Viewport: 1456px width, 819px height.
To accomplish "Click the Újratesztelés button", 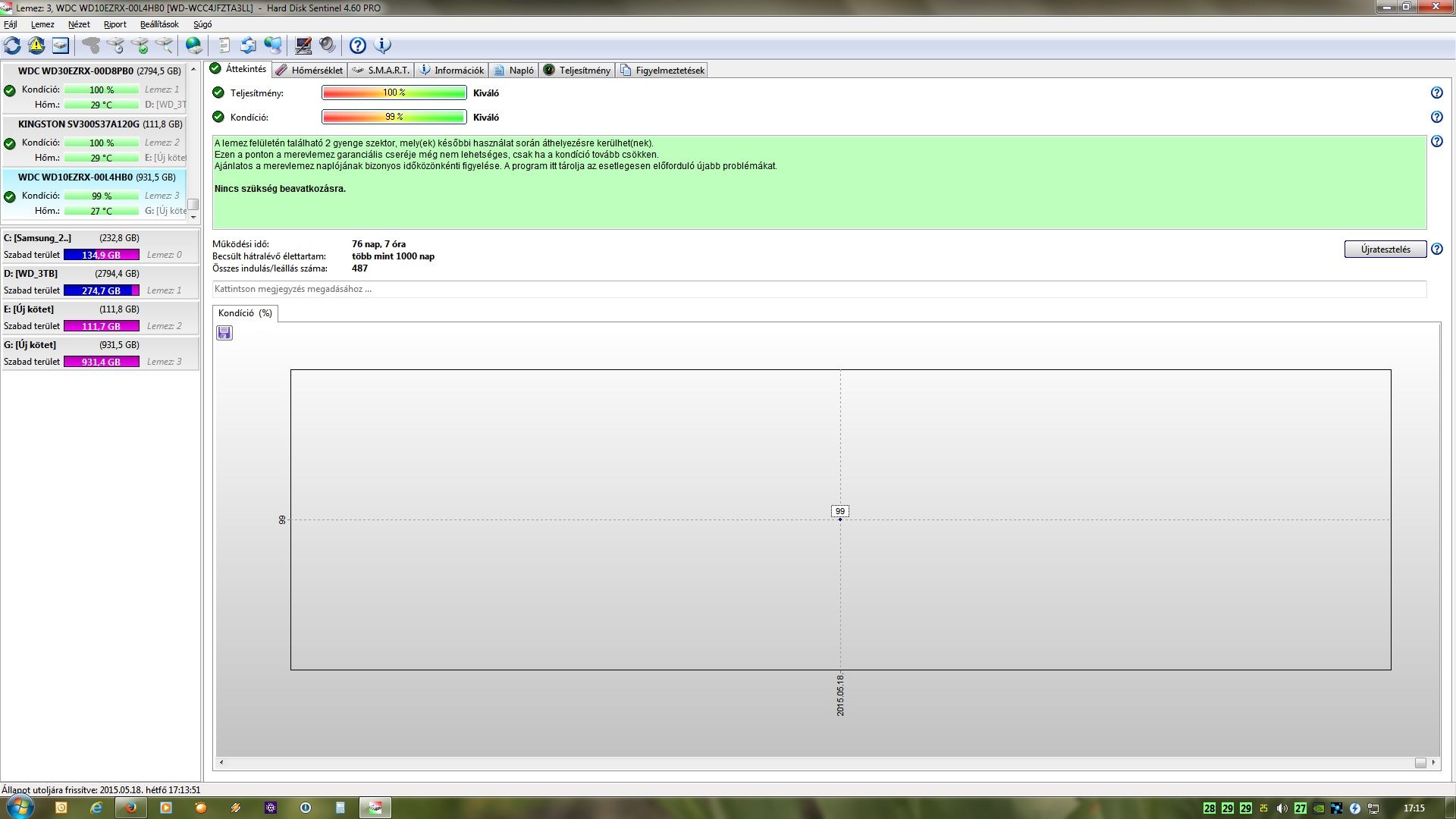I will pyautogui.click(x=1385, y=249).
